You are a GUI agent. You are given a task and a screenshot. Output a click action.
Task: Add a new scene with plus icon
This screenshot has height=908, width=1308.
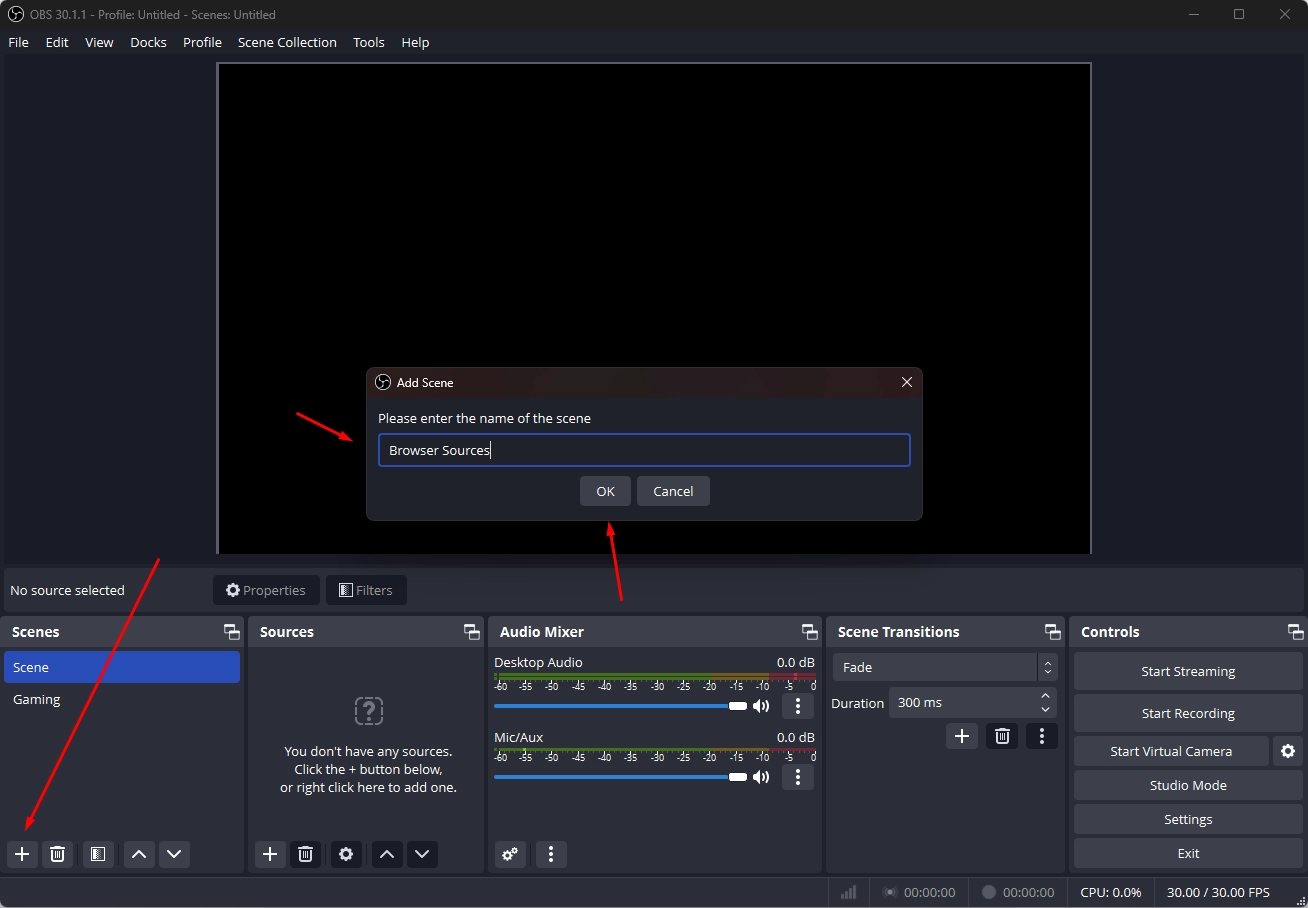[22, 854]
